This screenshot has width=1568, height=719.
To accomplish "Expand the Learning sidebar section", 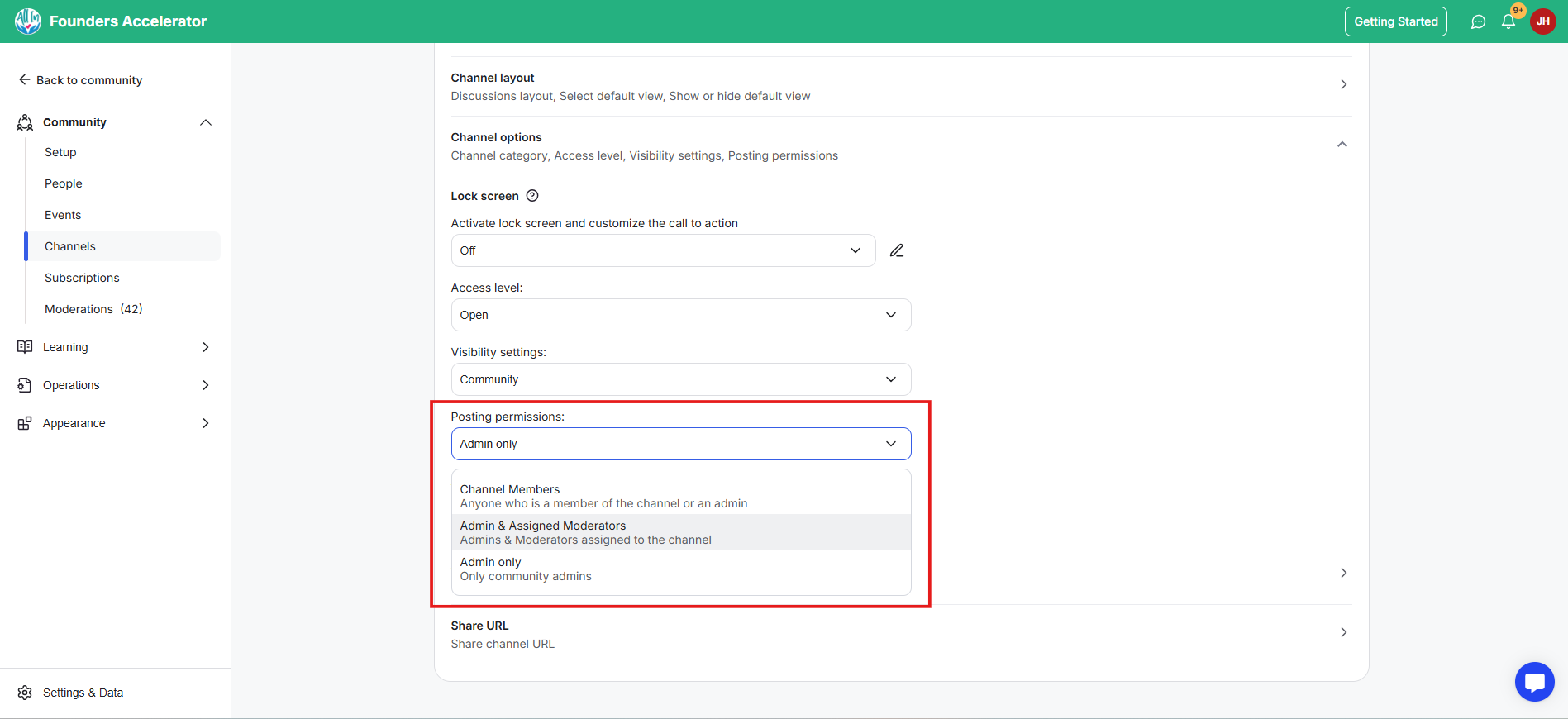I will (x=206, y=347).
